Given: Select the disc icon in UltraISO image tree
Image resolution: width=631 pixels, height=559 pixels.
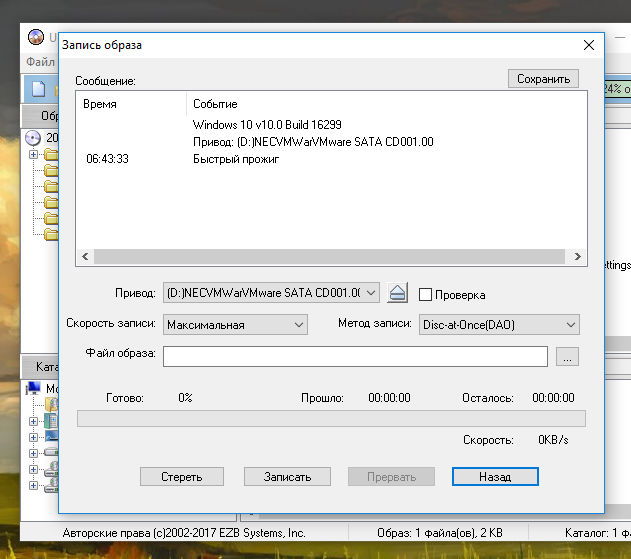Looking at the screenshot, I should (33, 138).
